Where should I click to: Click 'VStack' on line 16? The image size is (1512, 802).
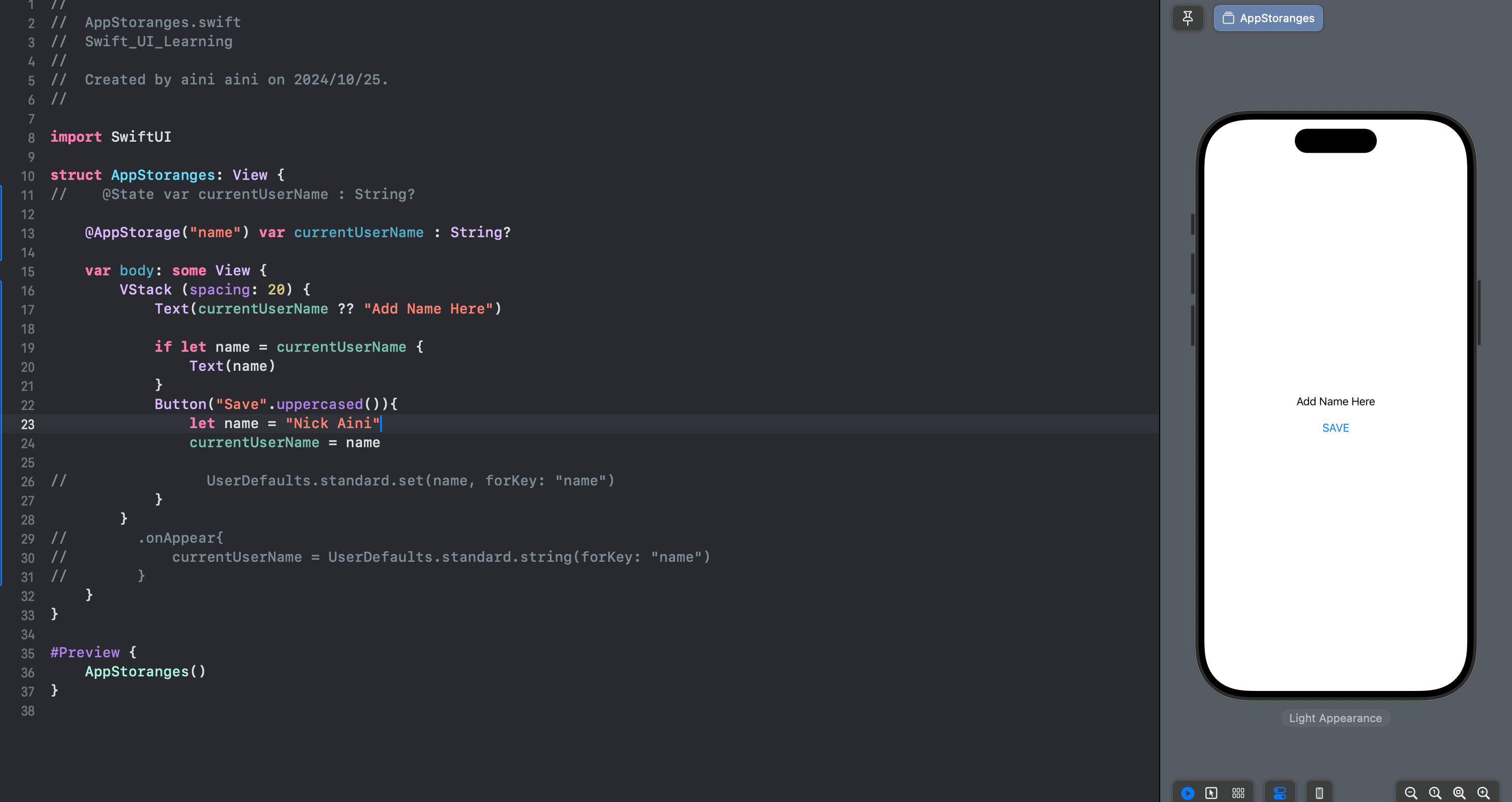click(x=146, y=290)
